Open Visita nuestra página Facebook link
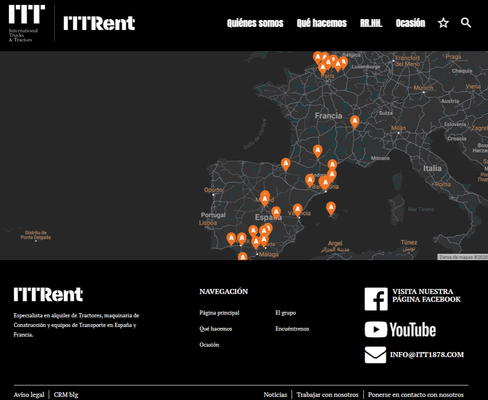 coord(426,295)
